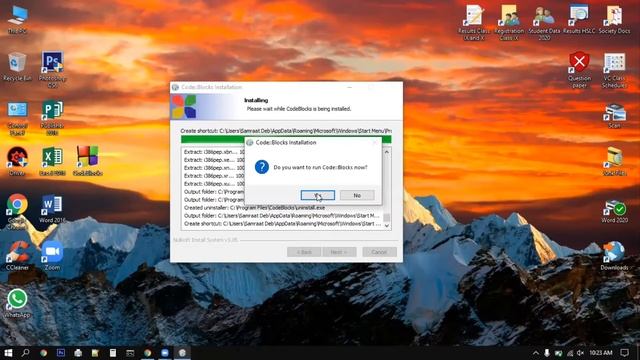This screenshot has height=360, width=640.
Task: Select 'Created uninstaller' line in install log
Action: (x=254, y=208)
